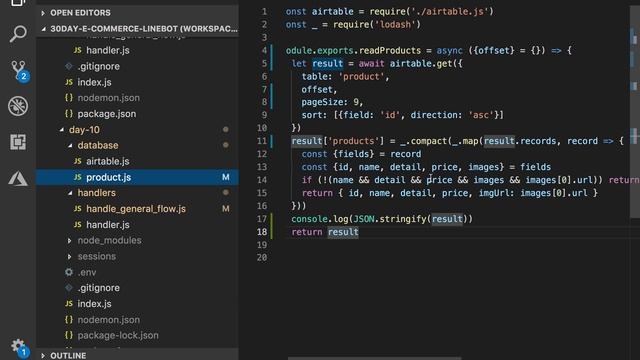The height and width of the screenshot is (360, 640).
Task: Click '_.compact' on line 11
Action: point(424,141)
